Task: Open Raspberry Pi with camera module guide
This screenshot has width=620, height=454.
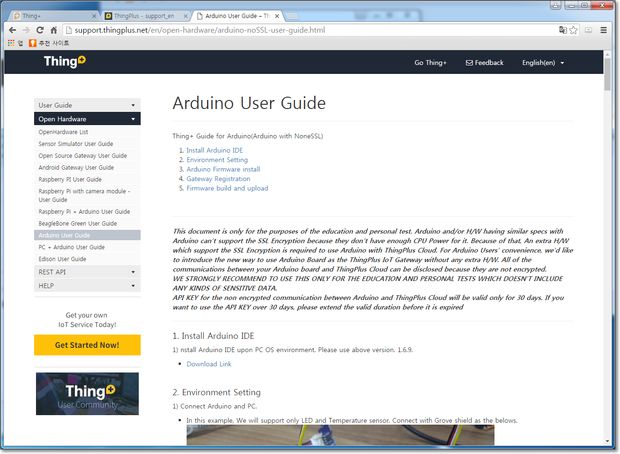Action: click(x=84, y=195)
